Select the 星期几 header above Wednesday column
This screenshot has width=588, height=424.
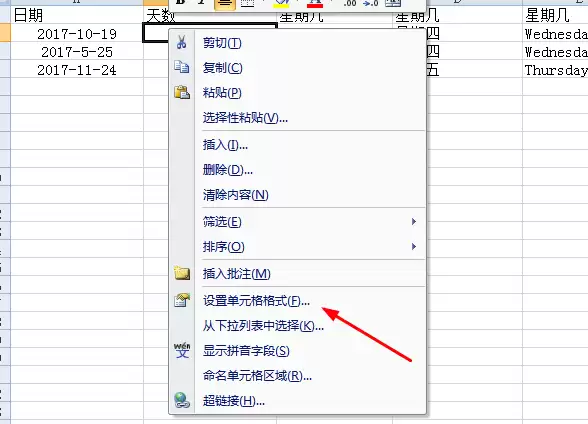point(555,15)
